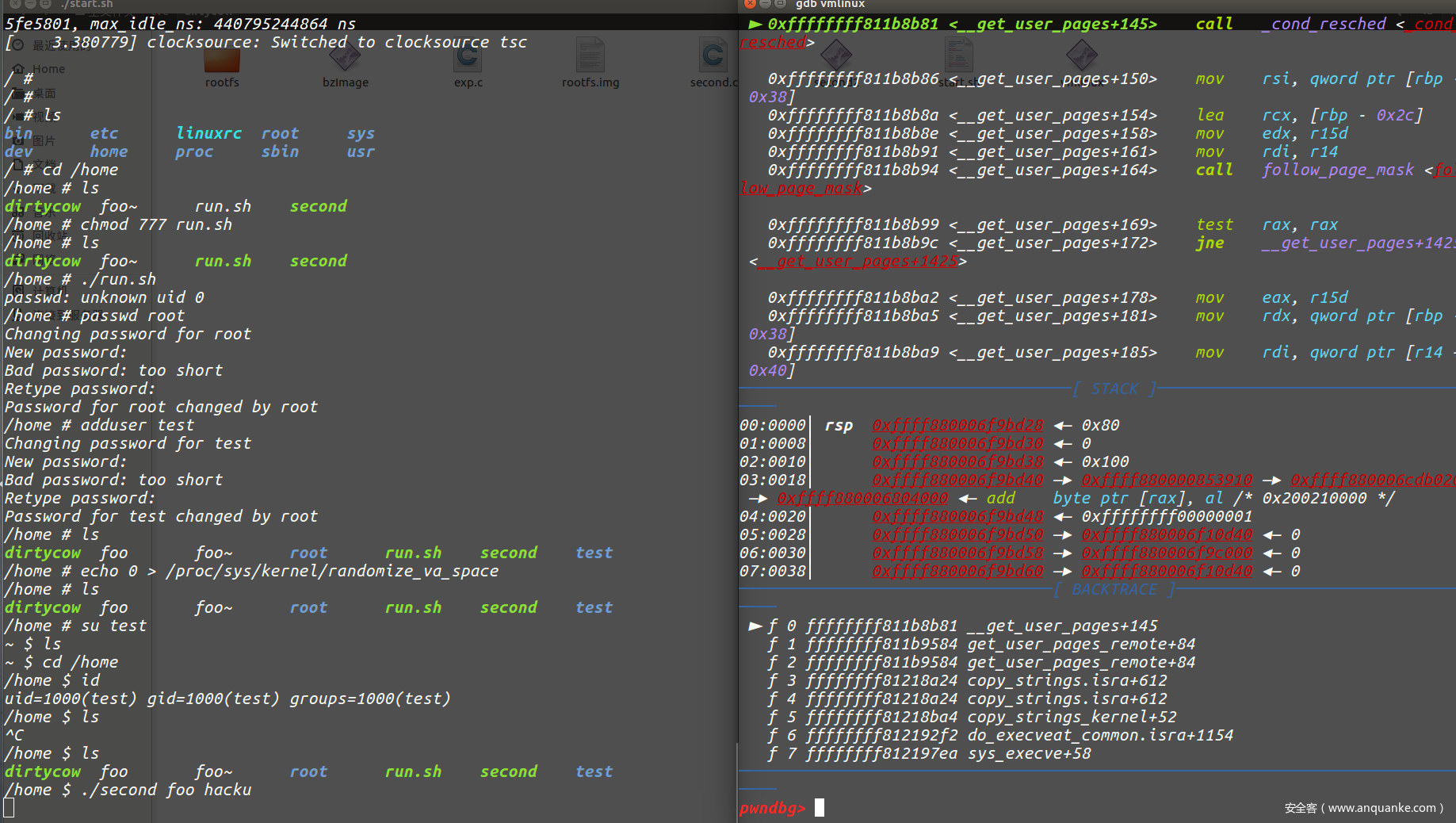Screen dimensions: 1456x823
Task: Minimize the ./start.sh terminal window
Action: [32, 4]
